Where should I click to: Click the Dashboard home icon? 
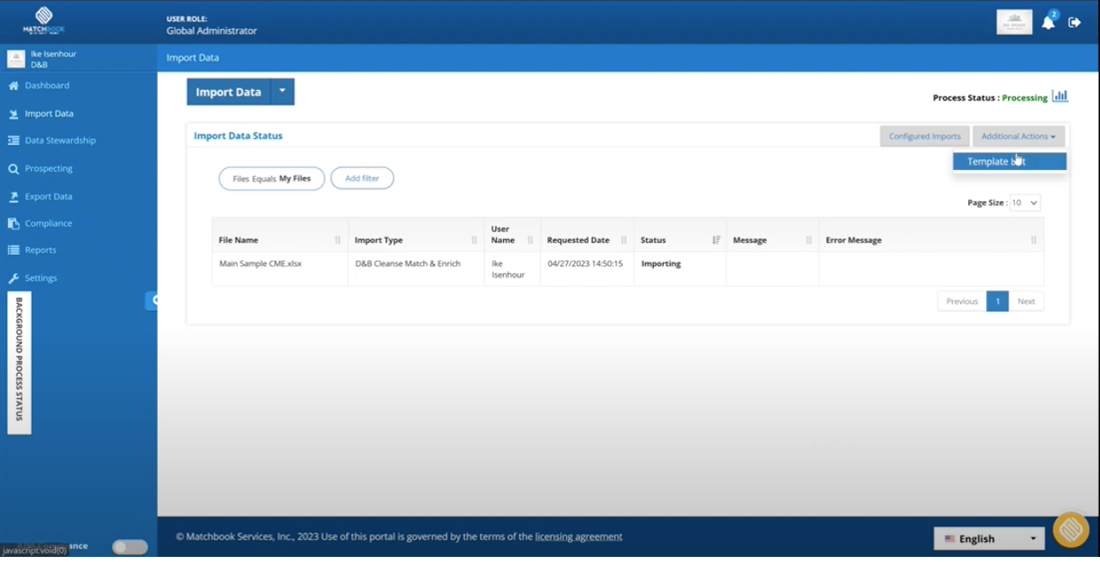pyautogui.click(x=13, y=86)
